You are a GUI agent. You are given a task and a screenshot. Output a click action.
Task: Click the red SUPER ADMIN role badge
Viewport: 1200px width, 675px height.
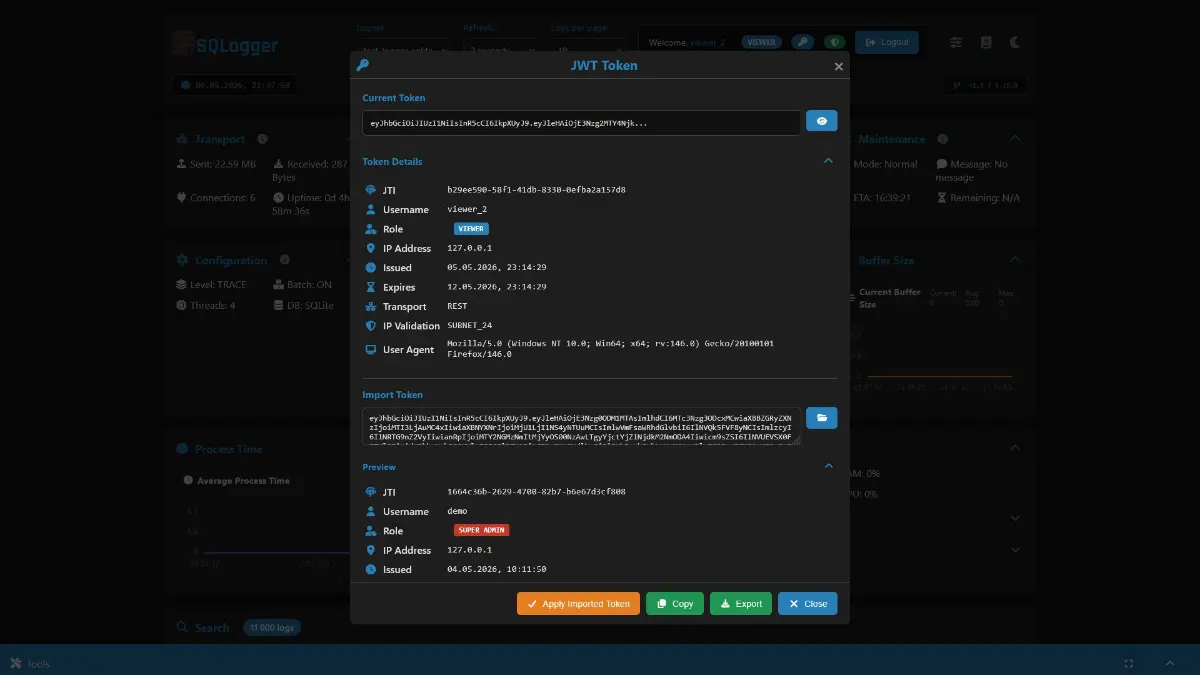pyautogui.click(x=482, y=530)
